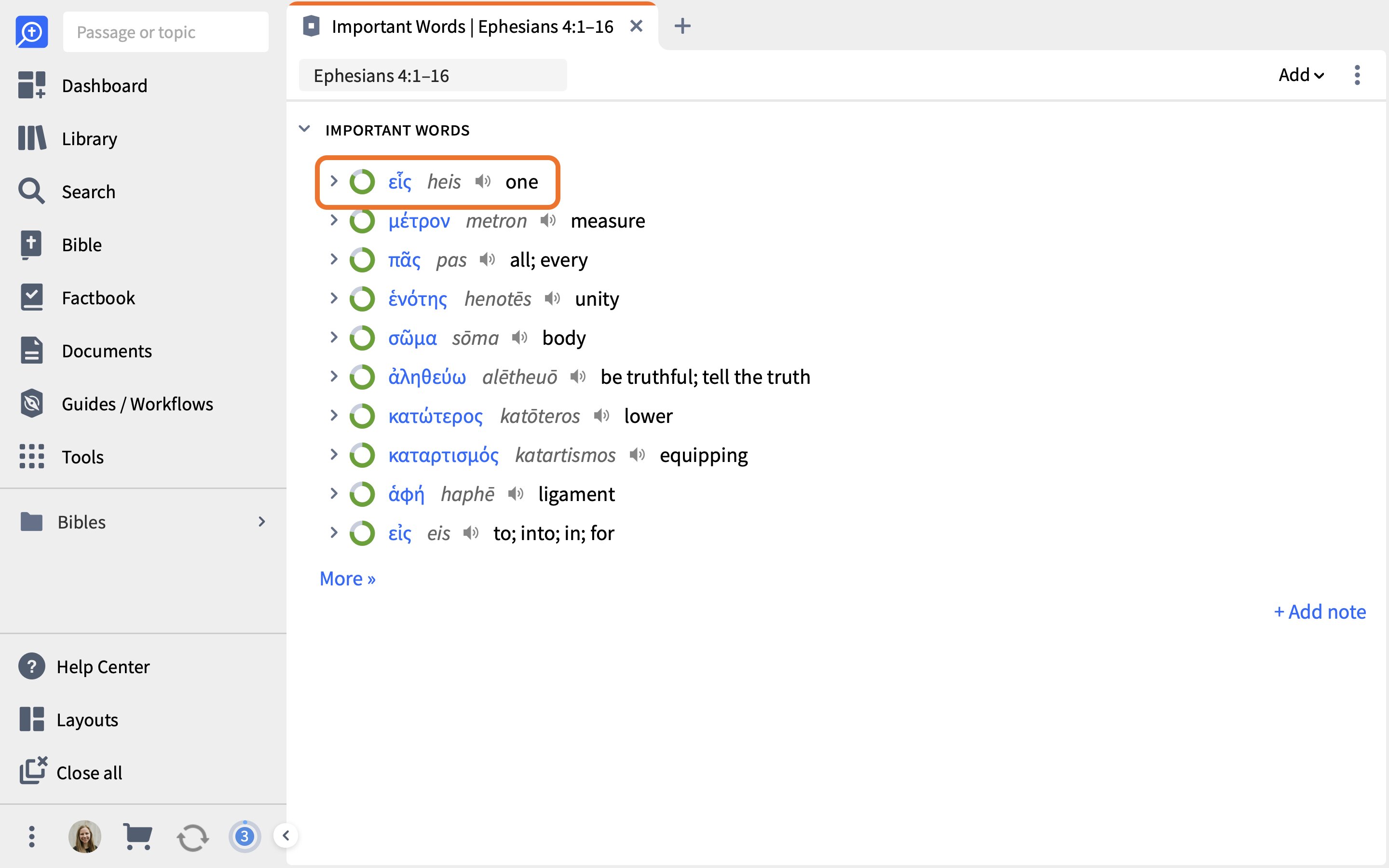Screen dimensions: 1389x868
Task: Open the Factbook icon
Action: [x=31, y=298]
